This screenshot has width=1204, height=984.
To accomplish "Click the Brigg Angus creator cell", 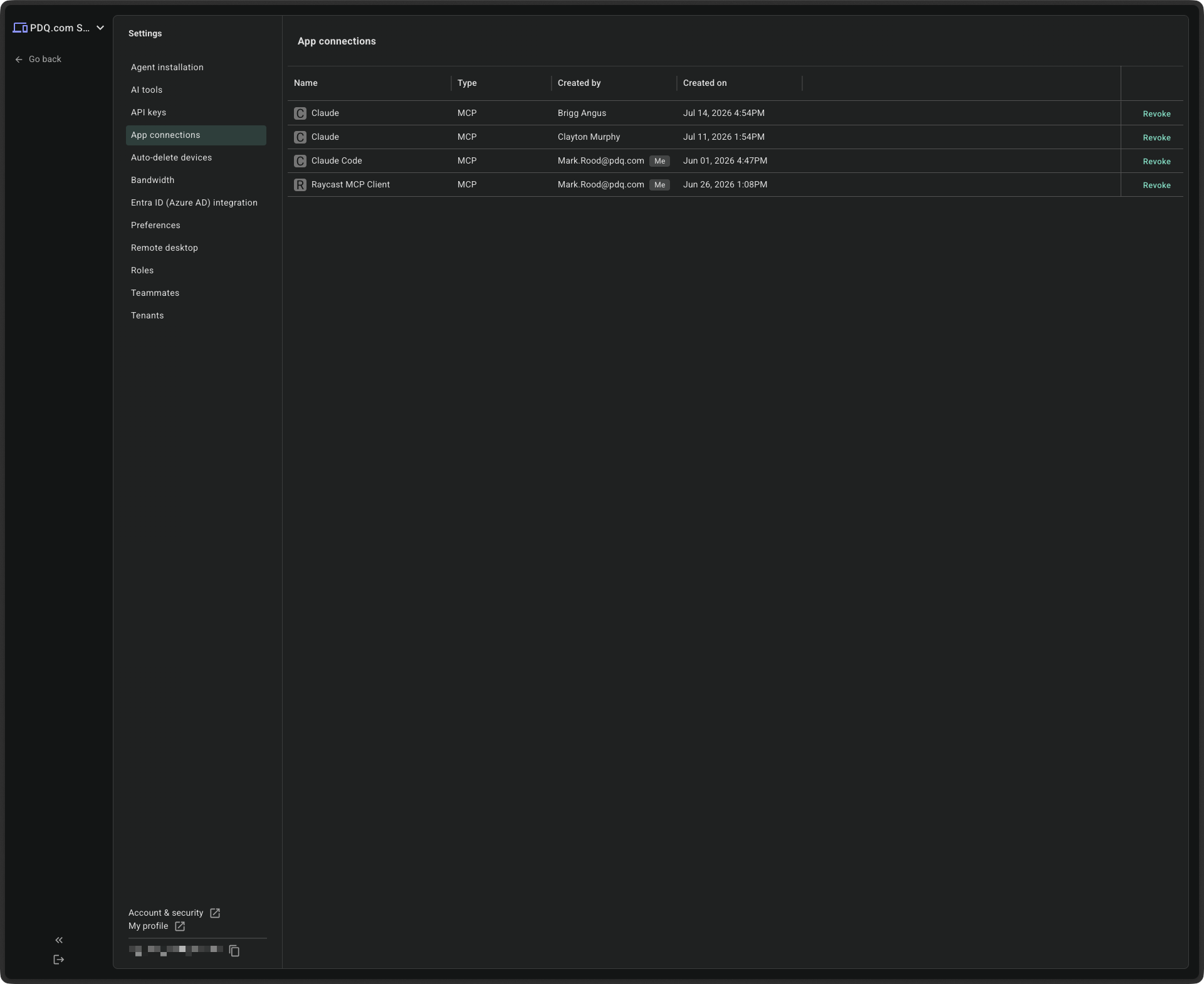I will tap(582, 113).
